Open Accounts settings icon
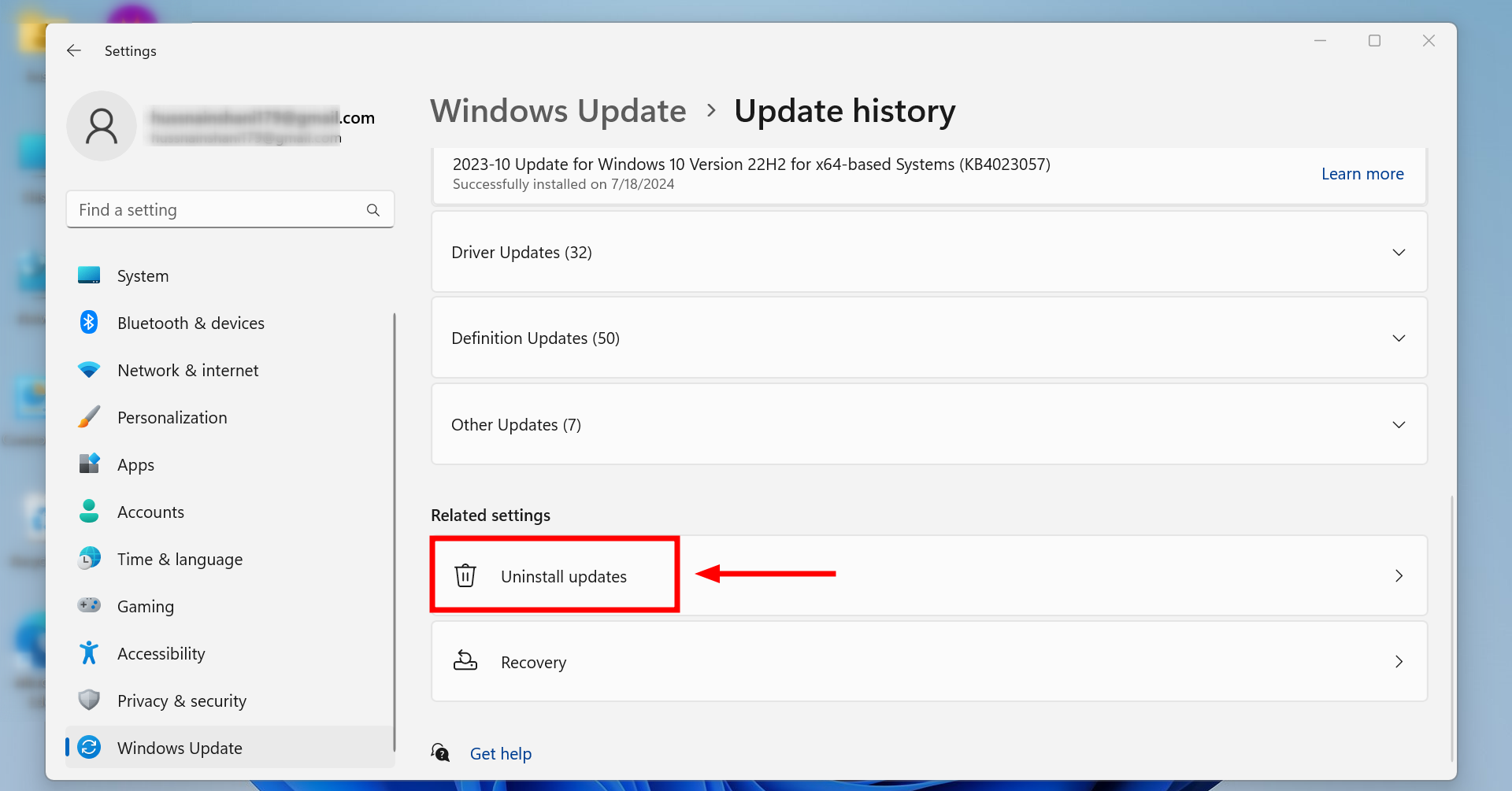 pyautogui.click(x=89, y=512)
